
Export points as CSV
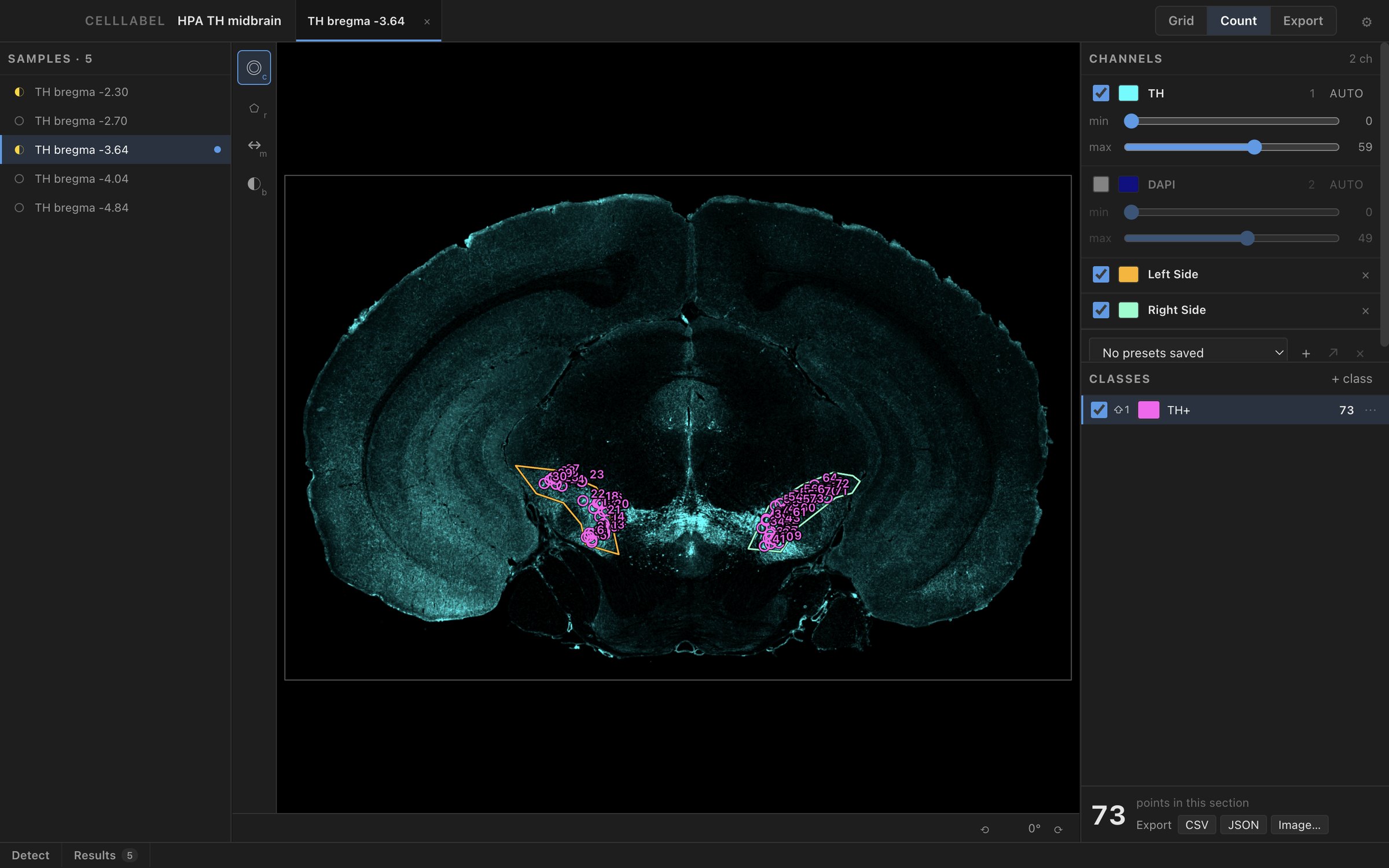1196,825
